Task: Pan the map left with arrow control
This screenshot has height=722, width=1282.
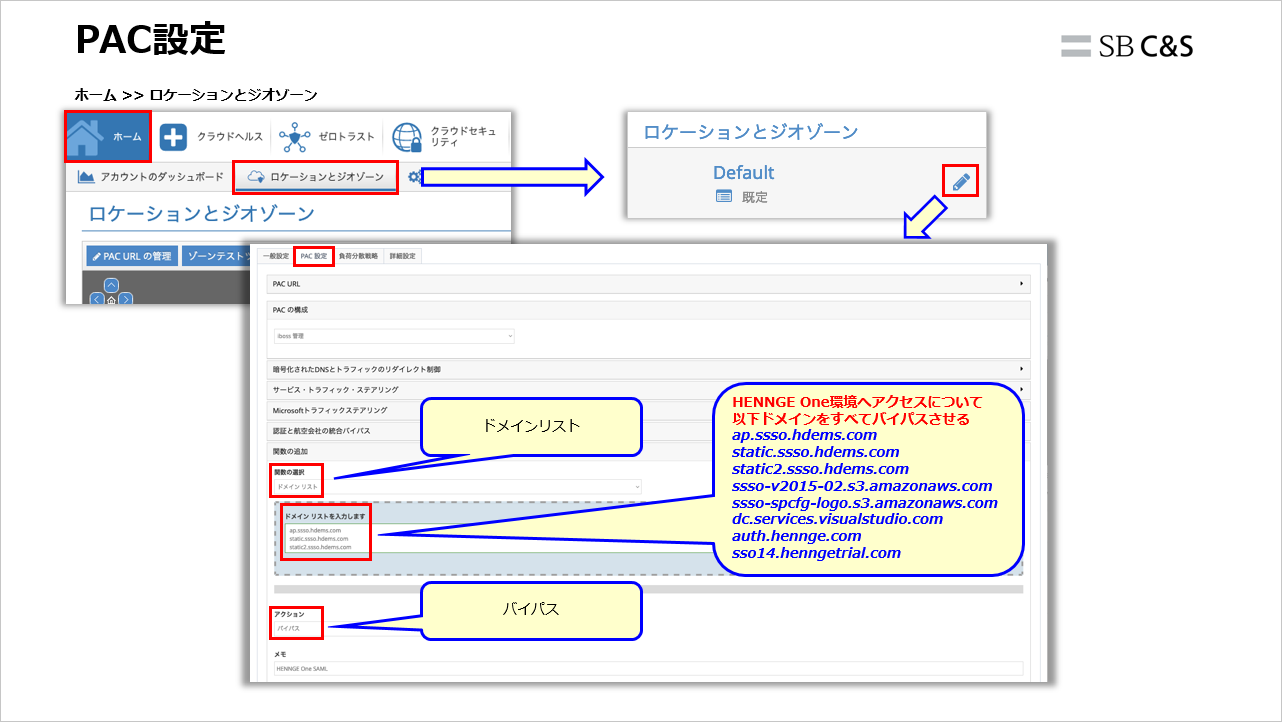Action: [97, 298]
